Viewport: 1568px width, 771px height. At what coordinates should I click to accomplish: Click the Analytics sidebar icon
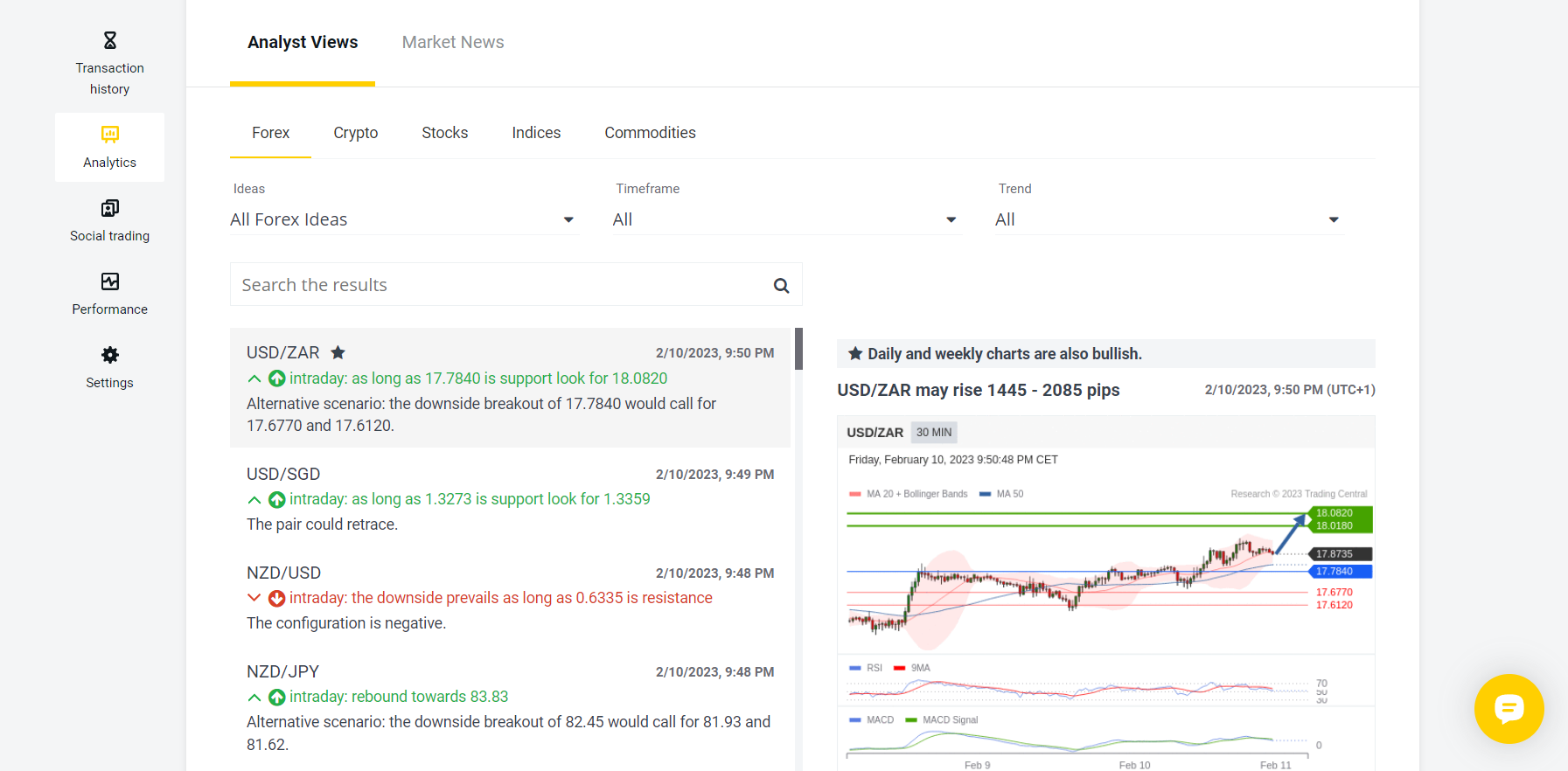109,135
